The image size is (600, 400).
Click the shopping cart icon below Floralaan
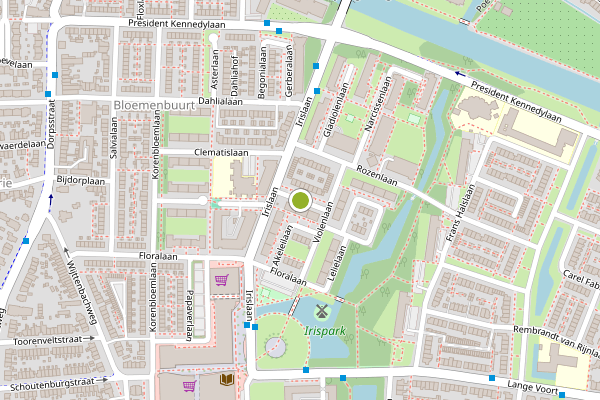222,279
